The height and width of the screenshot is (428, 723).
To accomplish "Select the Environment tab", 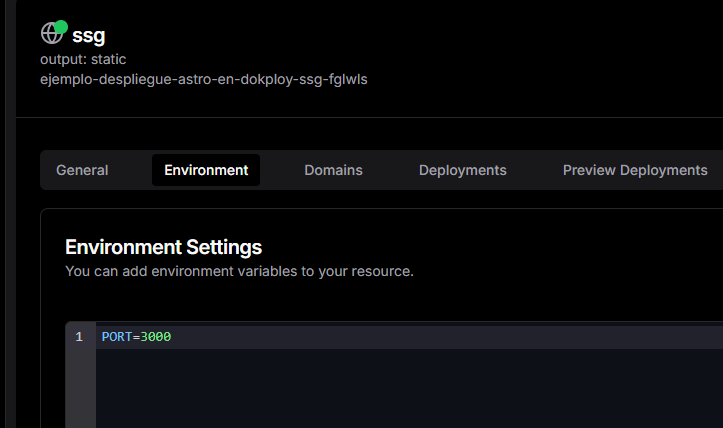I will tap(206, 170).
